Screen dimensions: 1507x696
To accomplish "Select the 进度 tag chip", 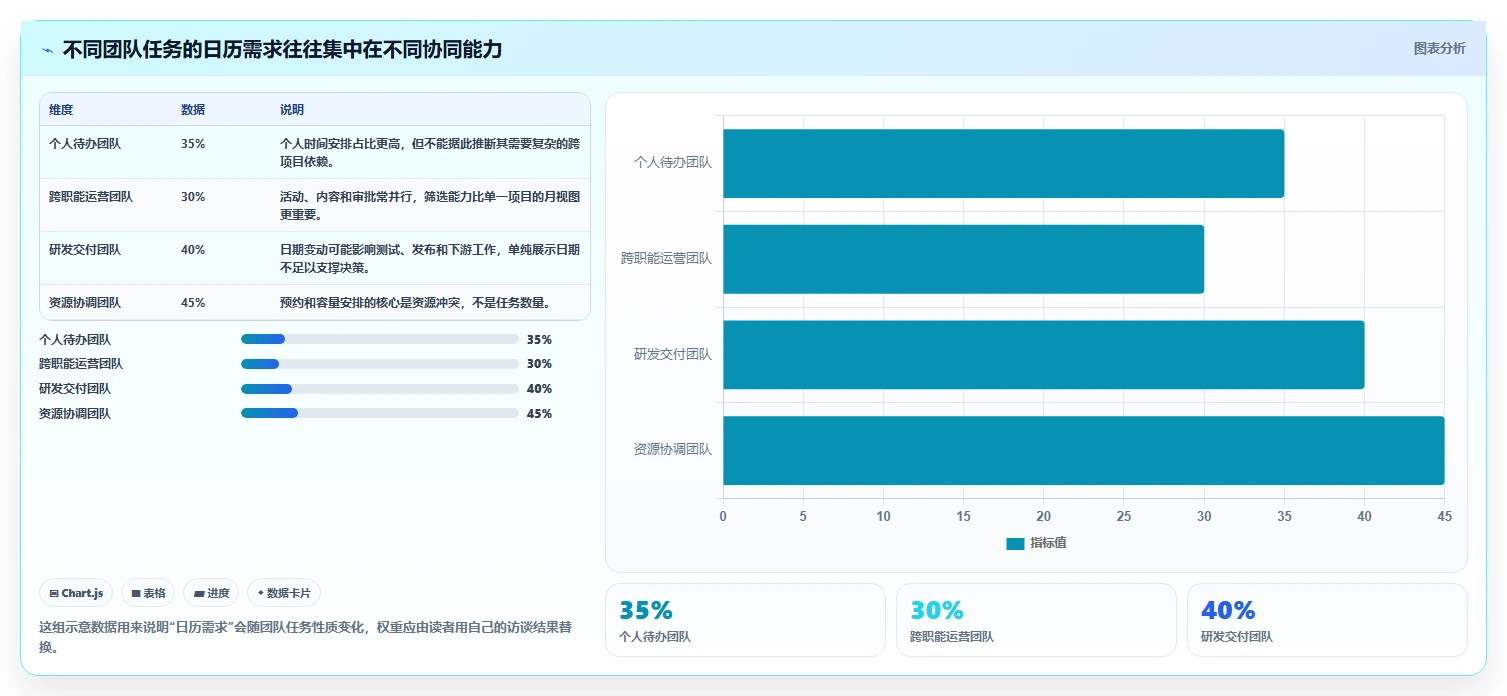I will click(x=211, y=593).
